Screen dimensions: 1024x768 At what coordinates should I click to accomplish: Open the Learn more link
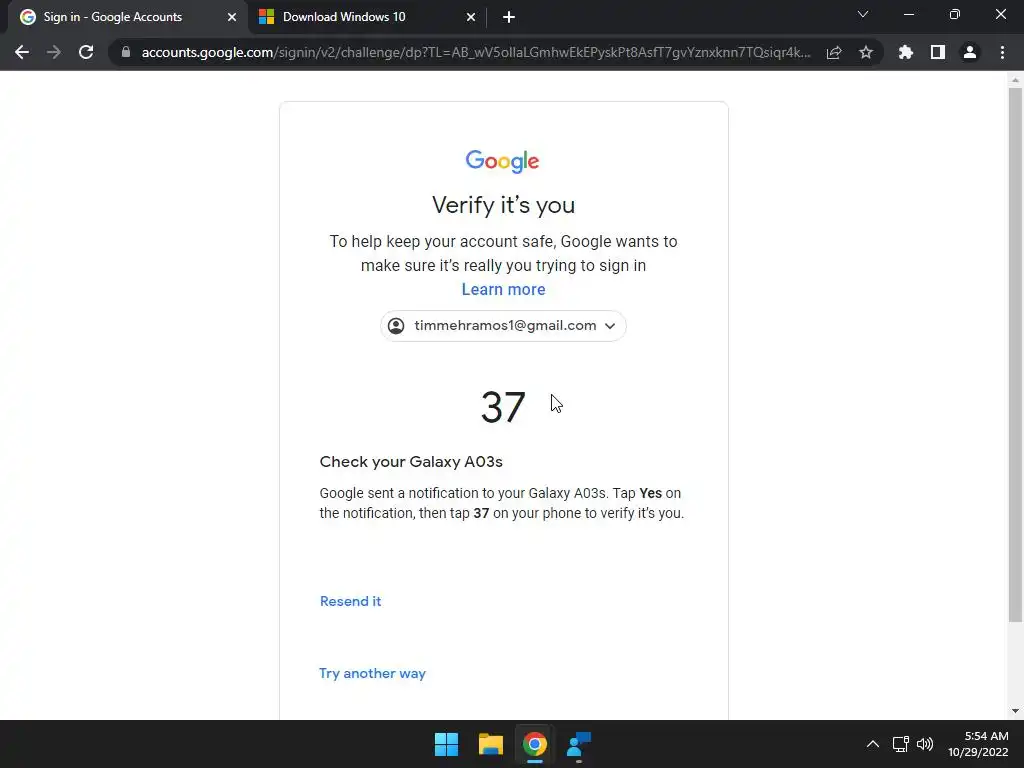[504, 289]
